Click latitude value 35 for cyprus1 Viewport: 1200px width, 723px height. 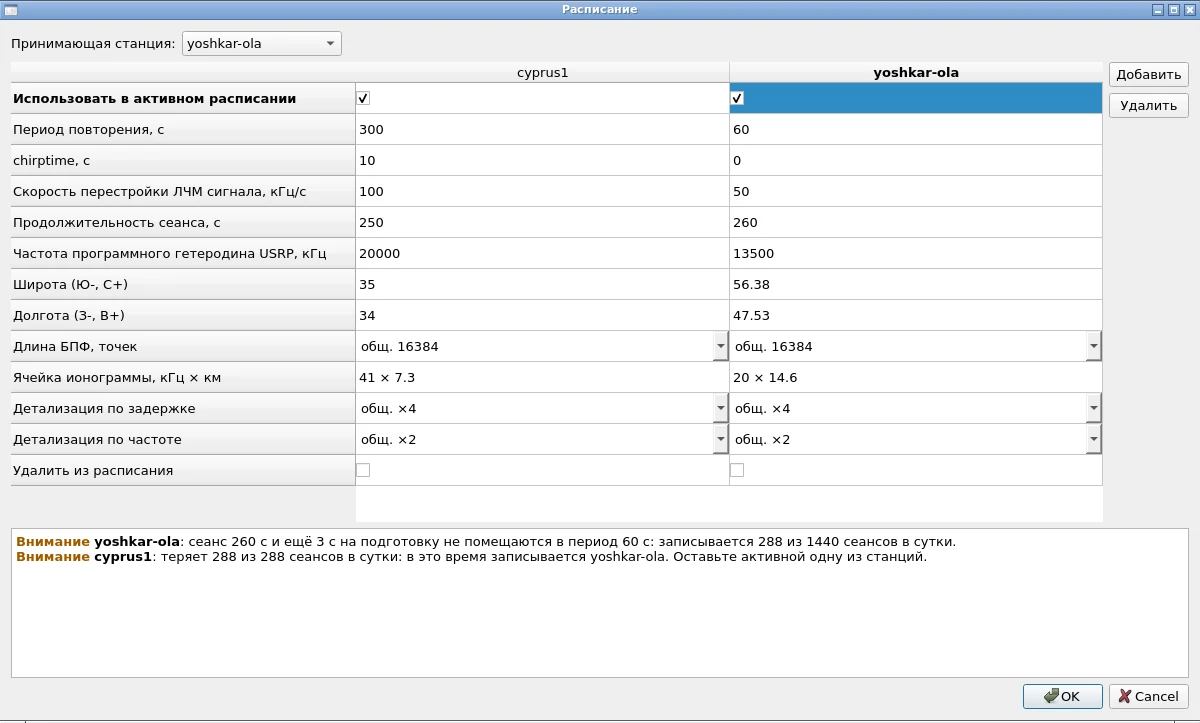coord(543,284)
